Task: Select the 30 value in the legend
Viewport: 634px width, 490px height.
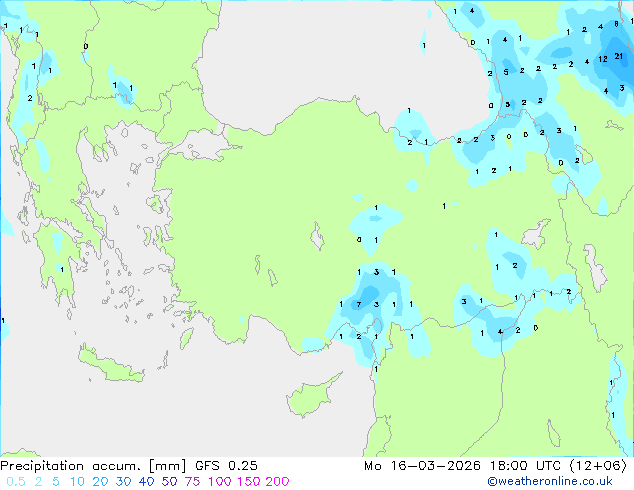Action: click(x=123, y=482)
